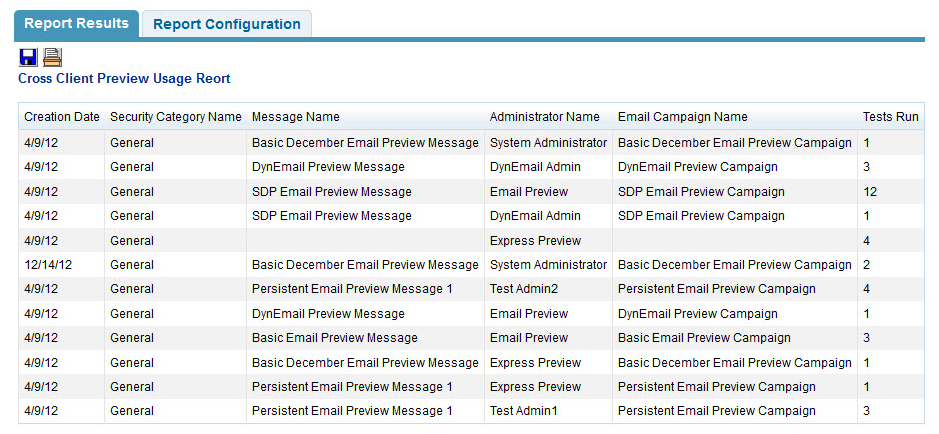Click the Test Admin2 administrator cell
939x434 pixels.
(524, 289)
